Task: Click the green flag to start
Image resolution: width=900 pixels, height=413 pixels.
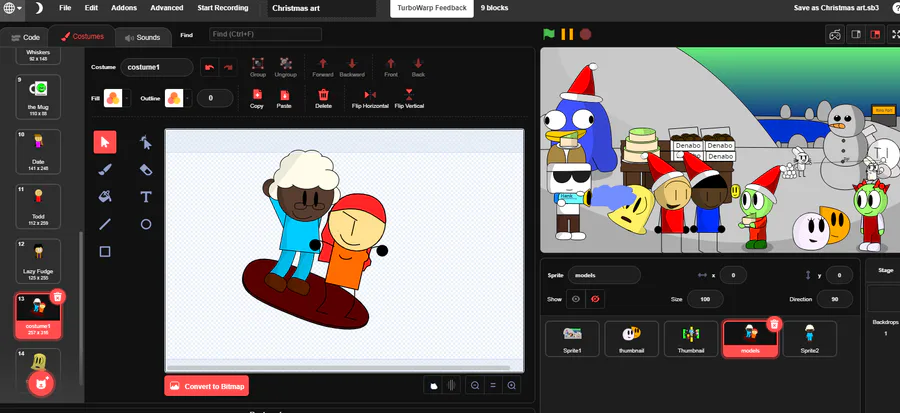Action: click(x=549, y=34)
